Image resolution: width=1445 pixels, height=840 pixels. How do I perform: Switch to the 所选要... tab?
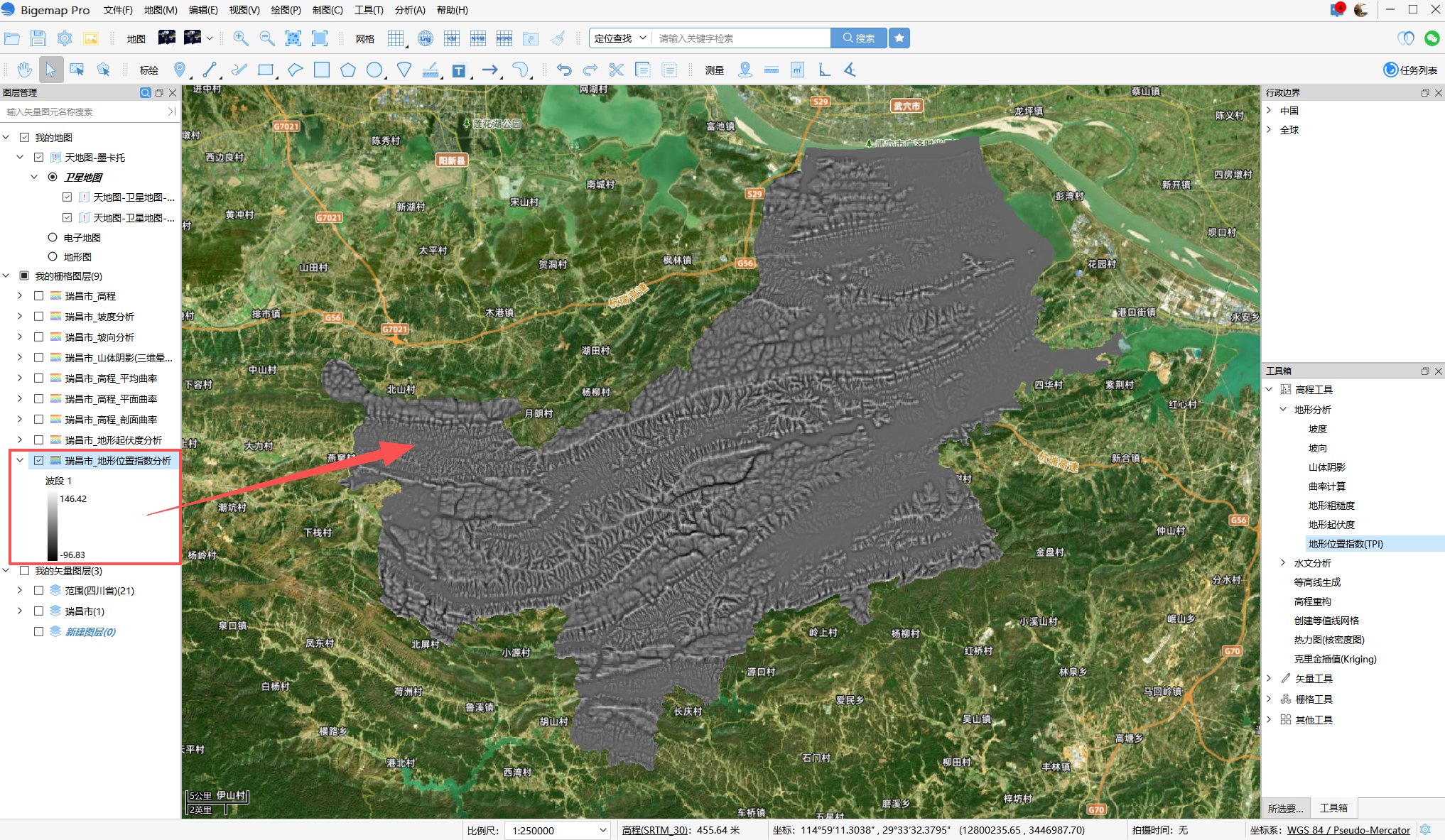pos(1286,809)
